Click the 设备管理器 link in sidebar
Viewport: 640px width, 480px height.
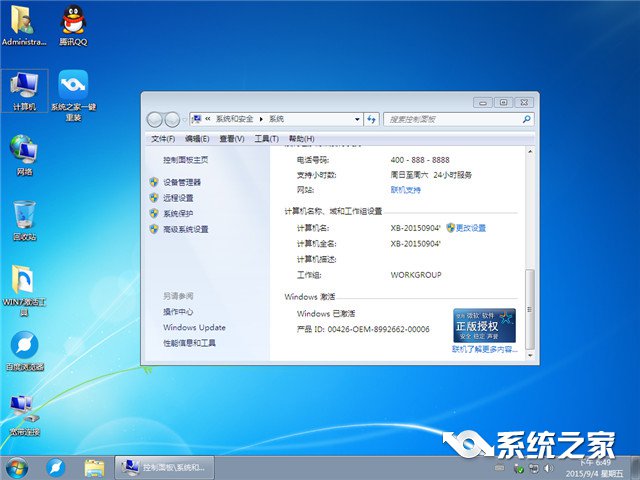point(182,182)
